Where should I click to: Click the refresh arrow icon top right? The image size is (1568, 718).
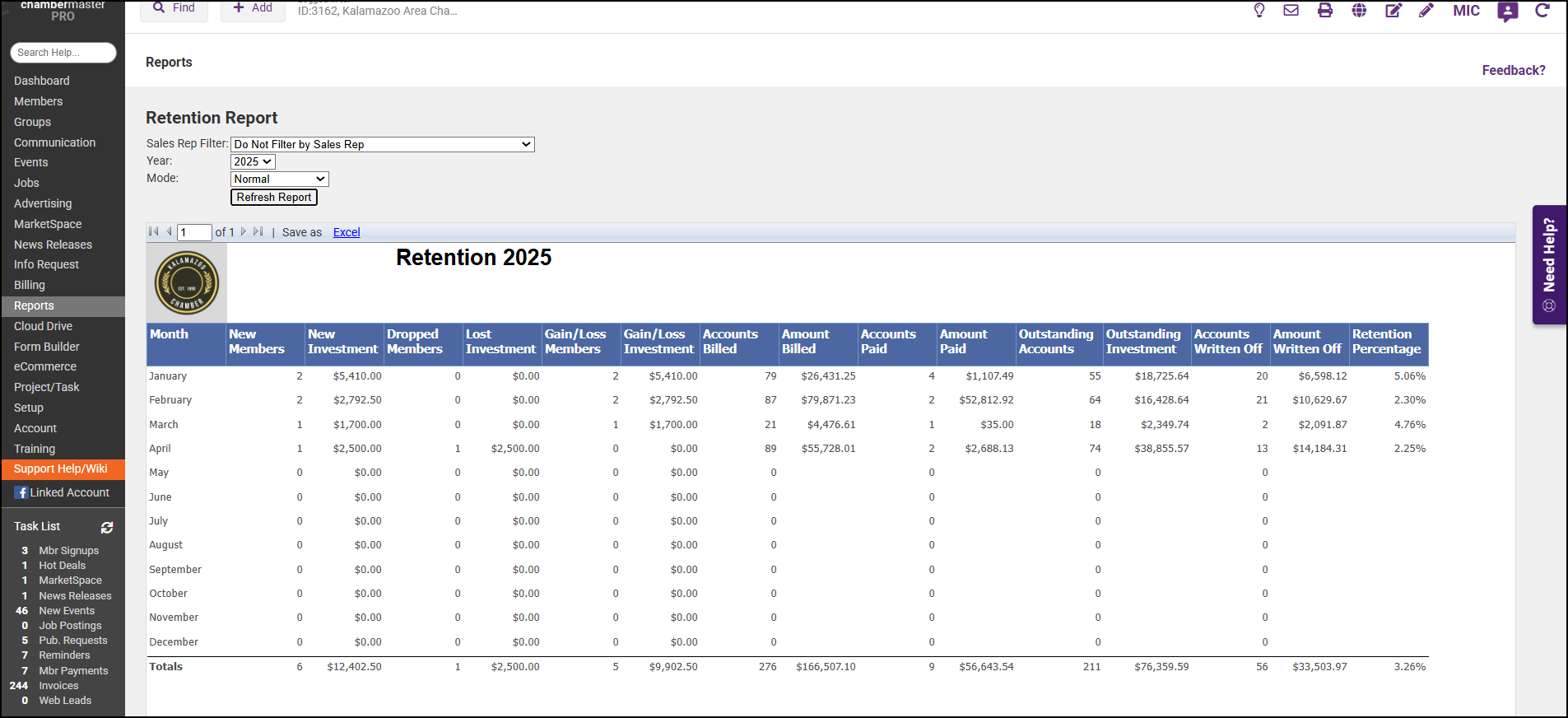[1542, 11]
